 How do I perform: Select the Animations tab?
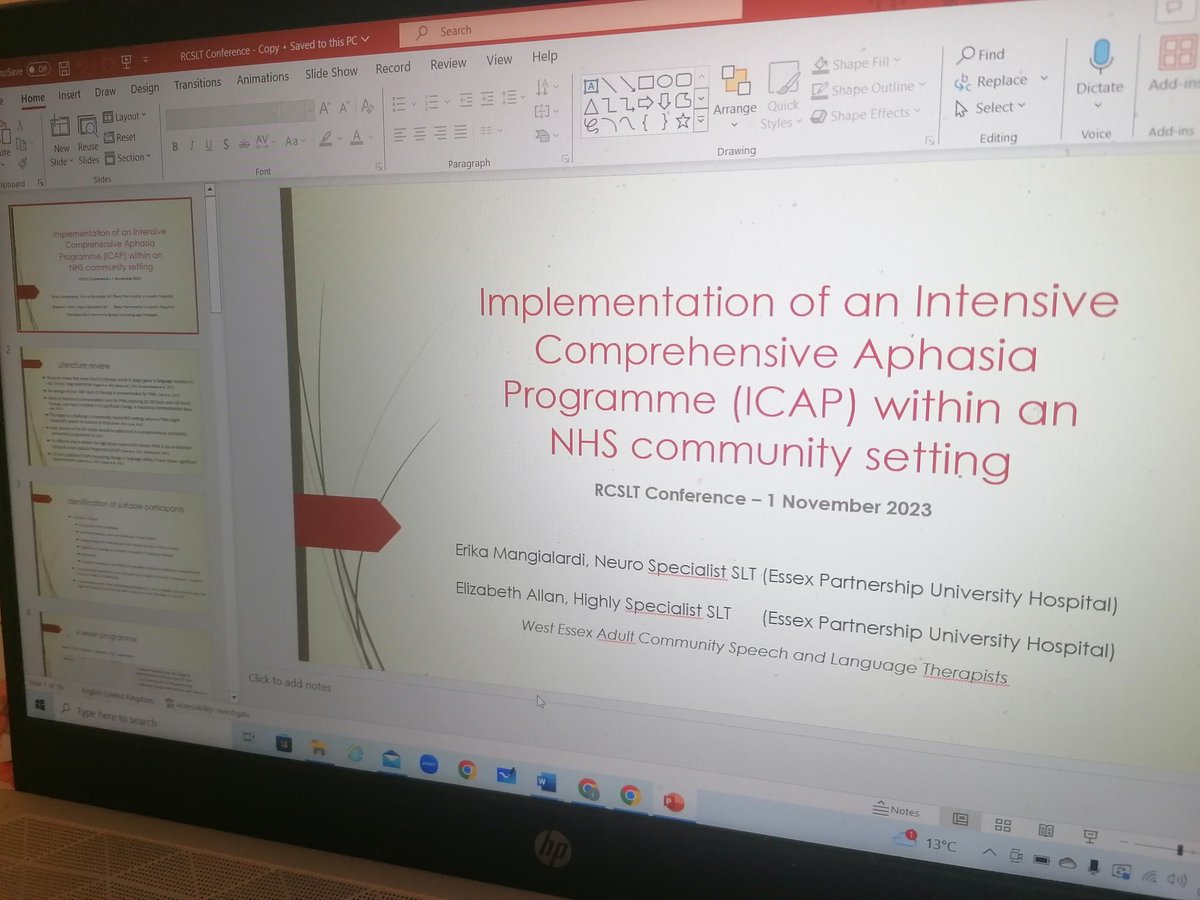coord(263,78)
